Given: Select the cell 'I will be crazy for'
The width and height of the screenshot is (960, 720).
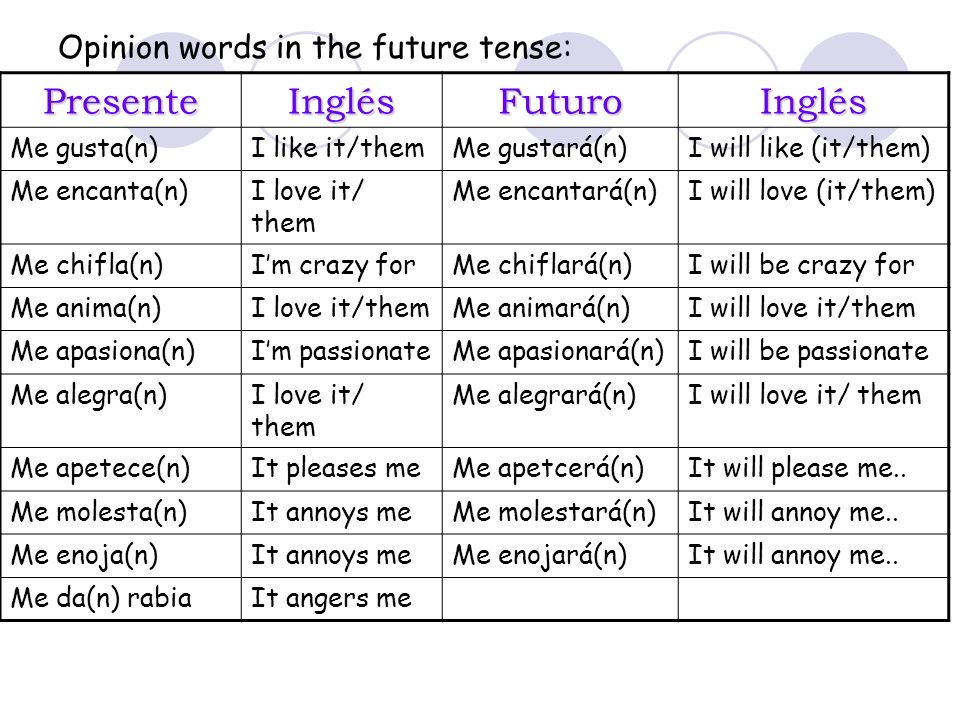Looking at the screenshot, I should click(813, 266).
